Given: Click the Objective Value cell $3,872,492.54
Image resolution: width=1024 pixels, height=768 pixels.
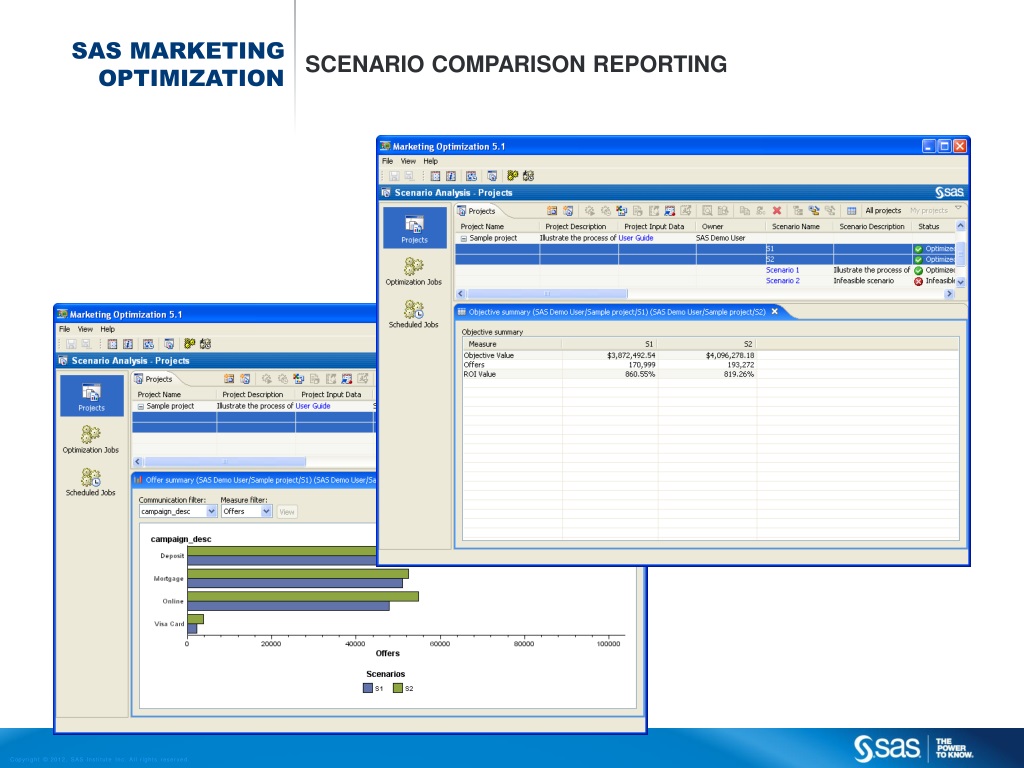Looking at the screenshot, I should [631, 356].
